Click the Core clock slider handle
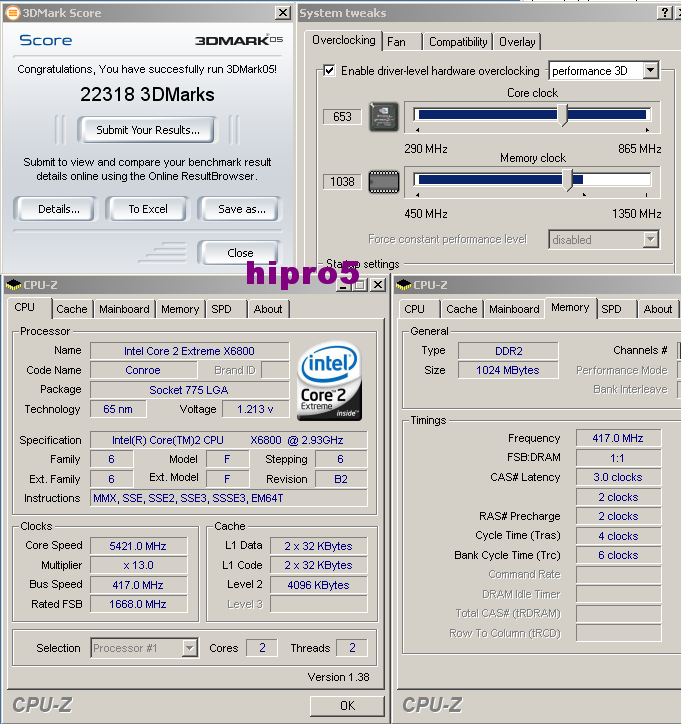Viewport: 681px width, 724px height. pos(562,115)
